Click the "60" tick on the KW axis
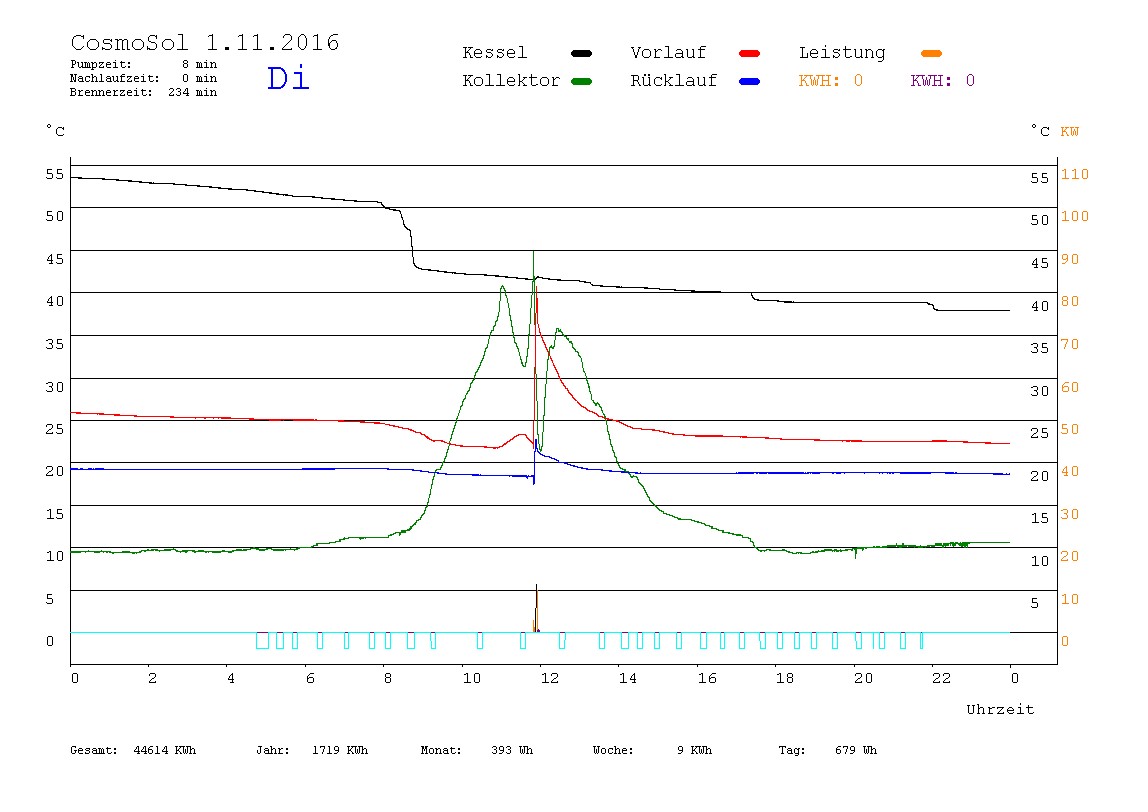This screenshot has height=812, width=1148. 1070,387
